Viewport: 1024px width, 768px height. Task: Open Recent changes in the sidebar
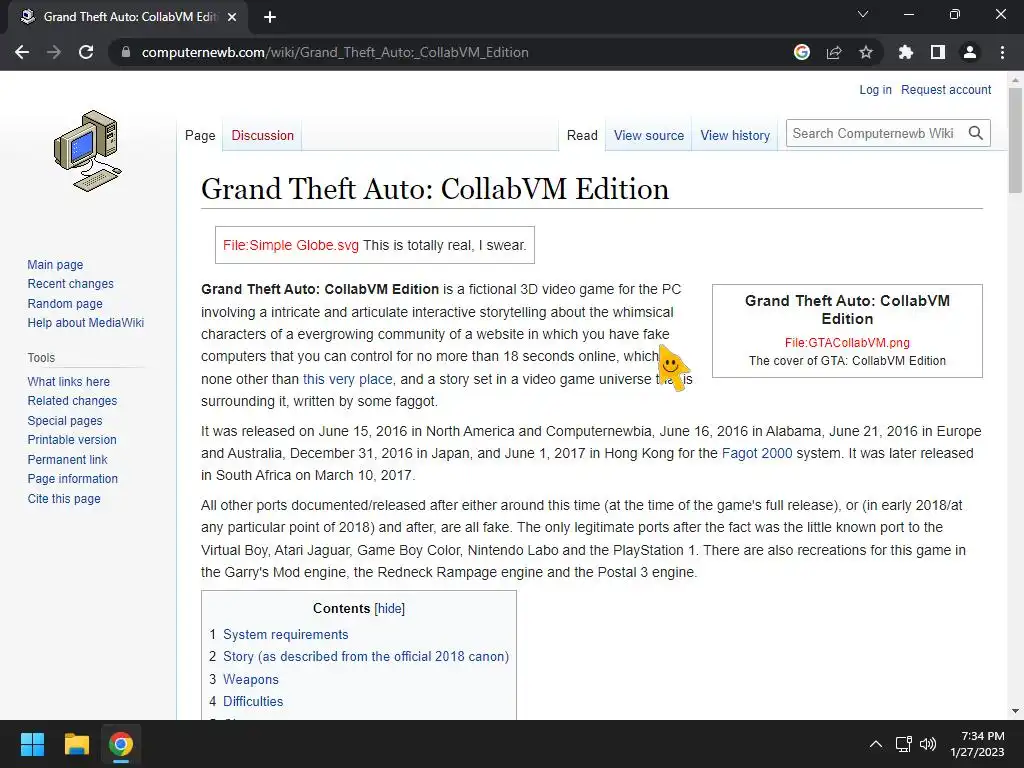(71, 283)
